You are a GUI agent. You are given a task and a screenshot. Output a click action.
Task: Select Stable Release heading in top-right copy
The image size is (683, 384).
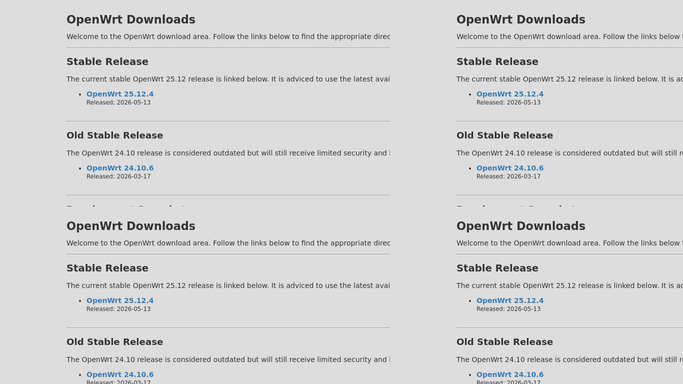[x=497, y=62]
